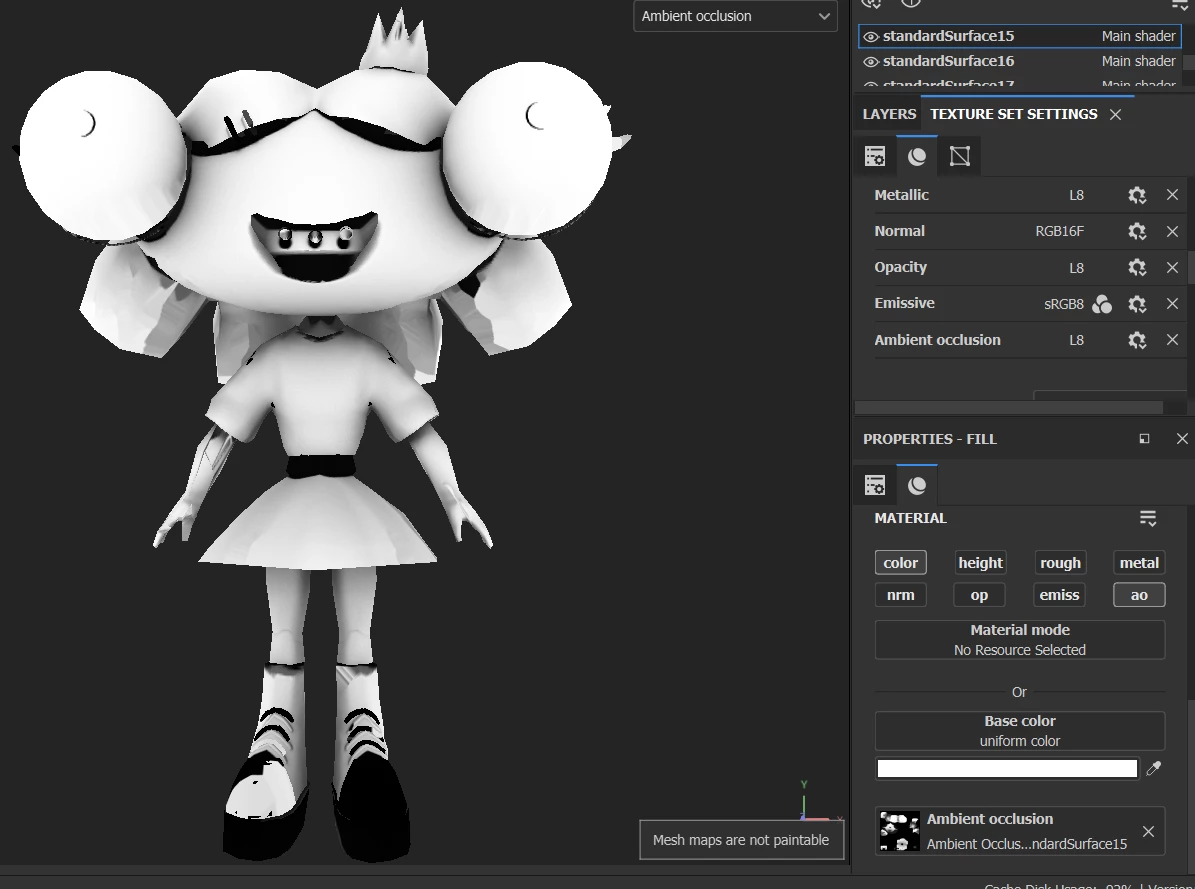This screenshot has height=889, width=1195.
Task: Open Main shader dropdown for standardSurface16
Action: point(1138,61)
